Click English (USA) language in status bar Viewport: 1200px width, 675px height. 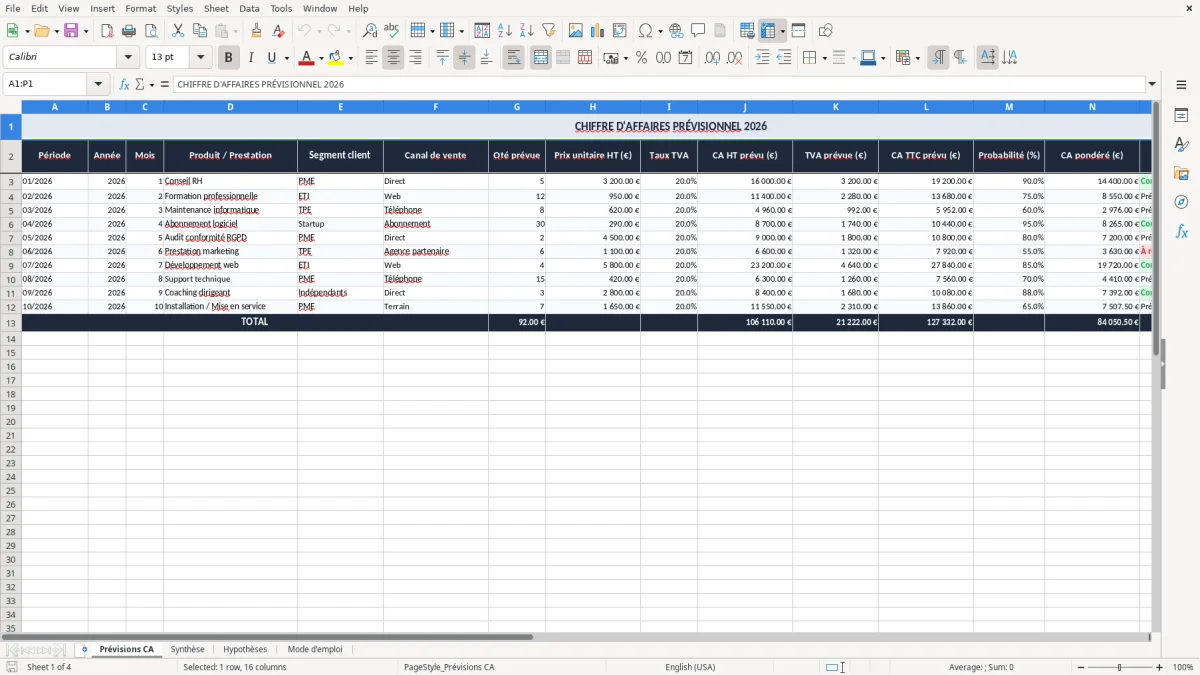pos(690,667)
